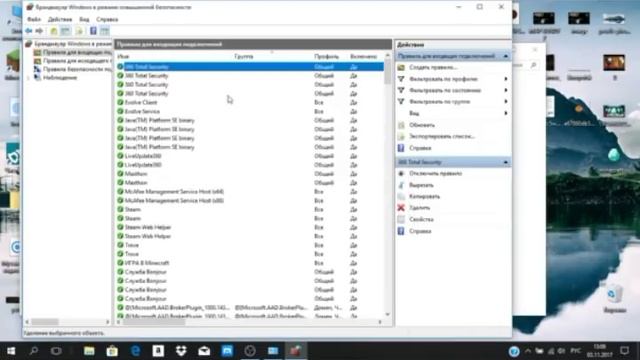Viewport: 640px width, 360px height.
Task: Open Task View on the taskbar
Action: pyautogui.click(x=56, y=351)
